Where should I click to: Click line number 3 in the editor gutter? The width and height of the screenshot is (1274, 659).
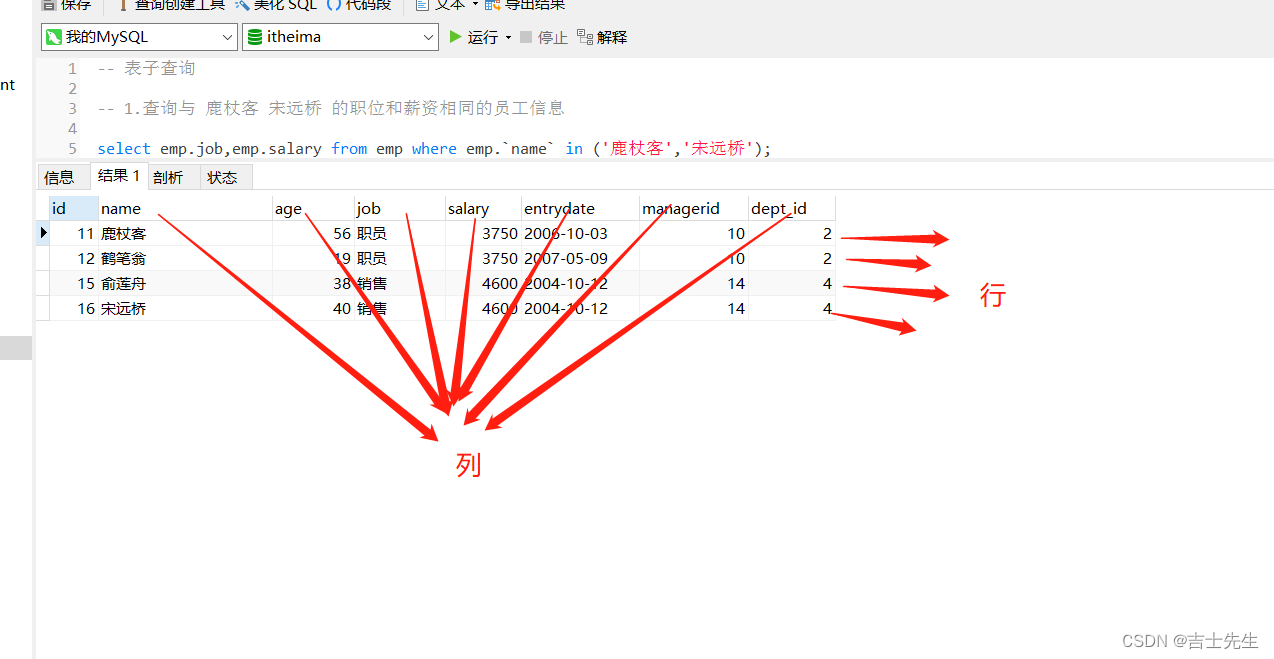(72, 108)
